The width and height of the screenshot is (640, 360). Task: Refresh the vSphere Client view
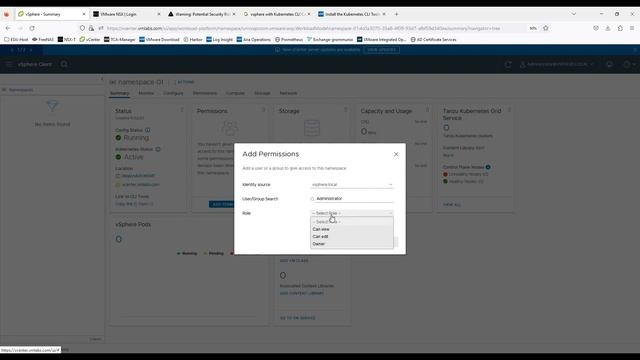click(x=508, y=64)
